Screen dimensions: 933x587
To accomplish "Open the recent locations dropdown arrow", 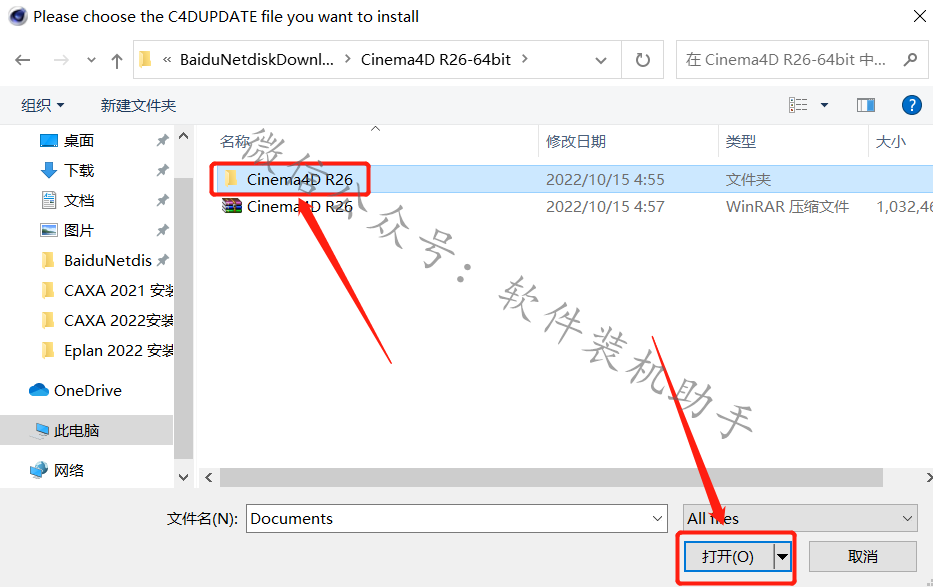I will (x=91, y=60).
